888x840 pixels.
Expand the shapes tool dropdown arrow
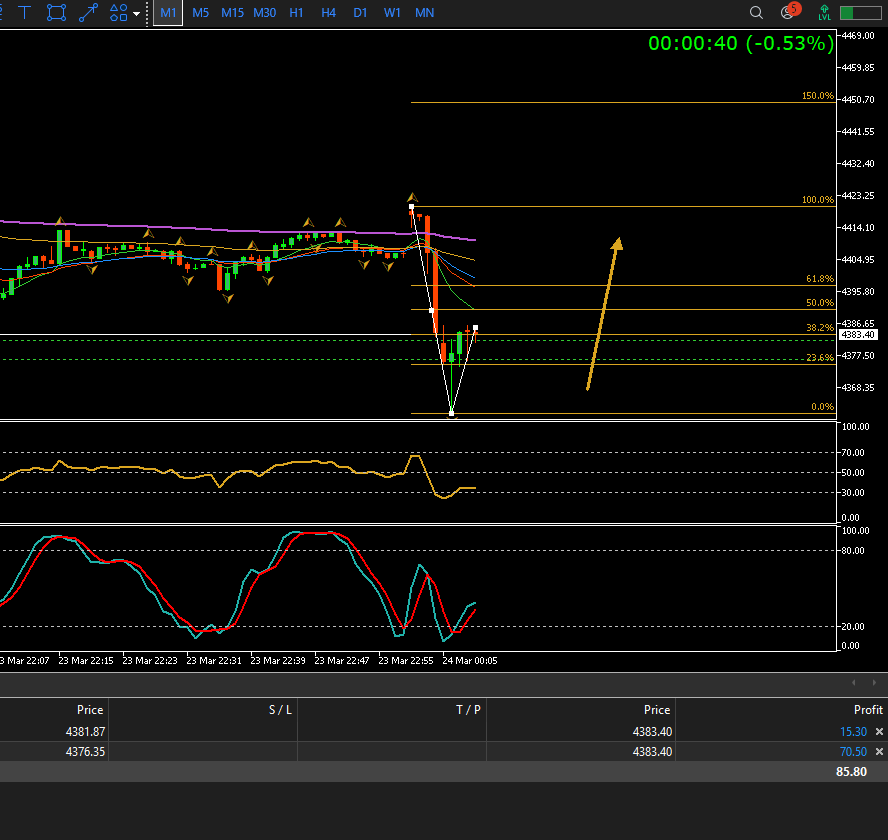tap(136, 14)
